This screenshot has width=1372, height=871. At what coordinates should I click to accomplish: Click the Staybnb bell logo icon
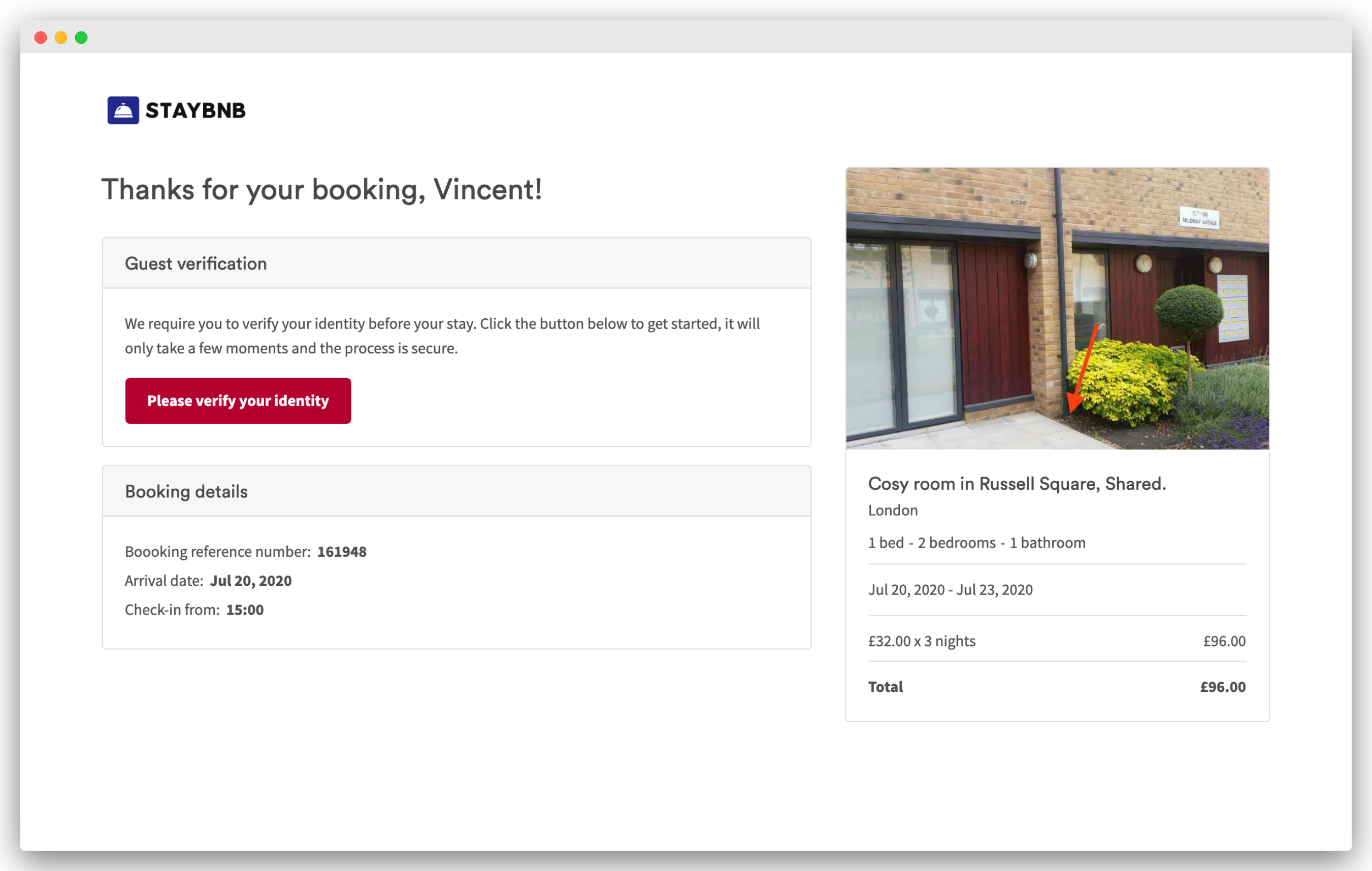[x=123, y=110]
